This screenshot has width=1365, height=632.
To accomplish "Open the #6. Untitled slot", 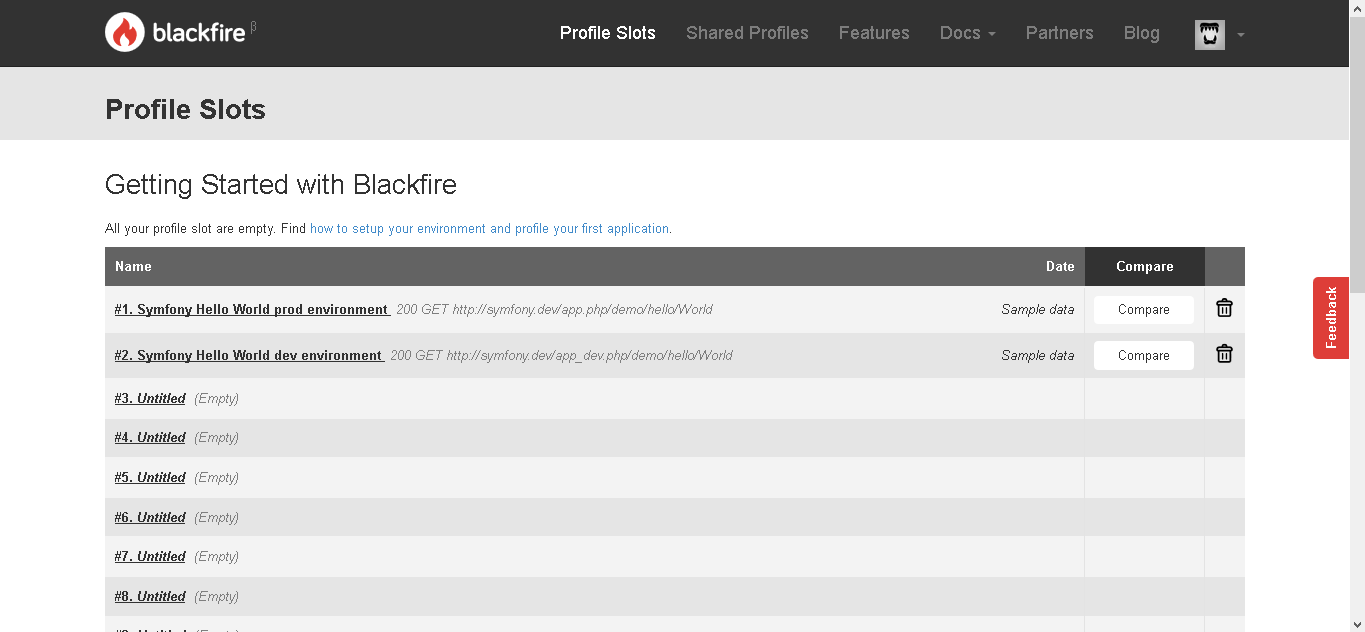I will 150,518.
